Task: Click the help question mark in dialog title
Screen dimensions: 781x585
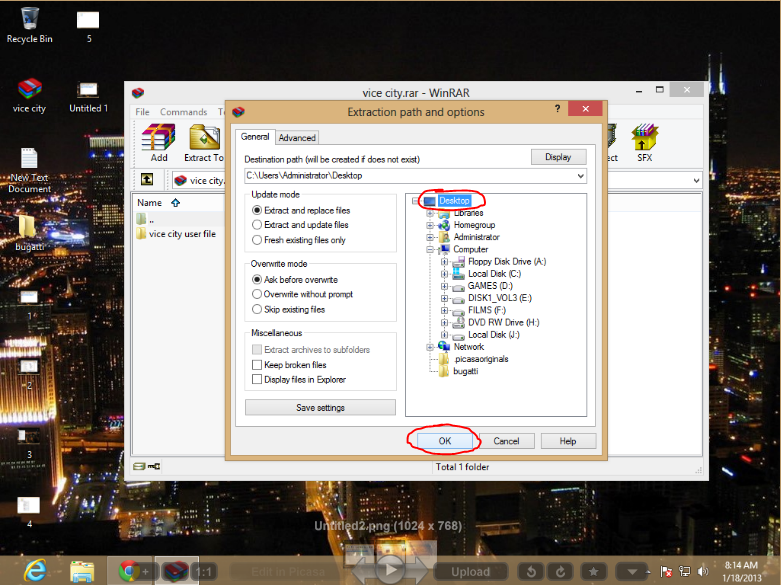Action: coord(557,108)
